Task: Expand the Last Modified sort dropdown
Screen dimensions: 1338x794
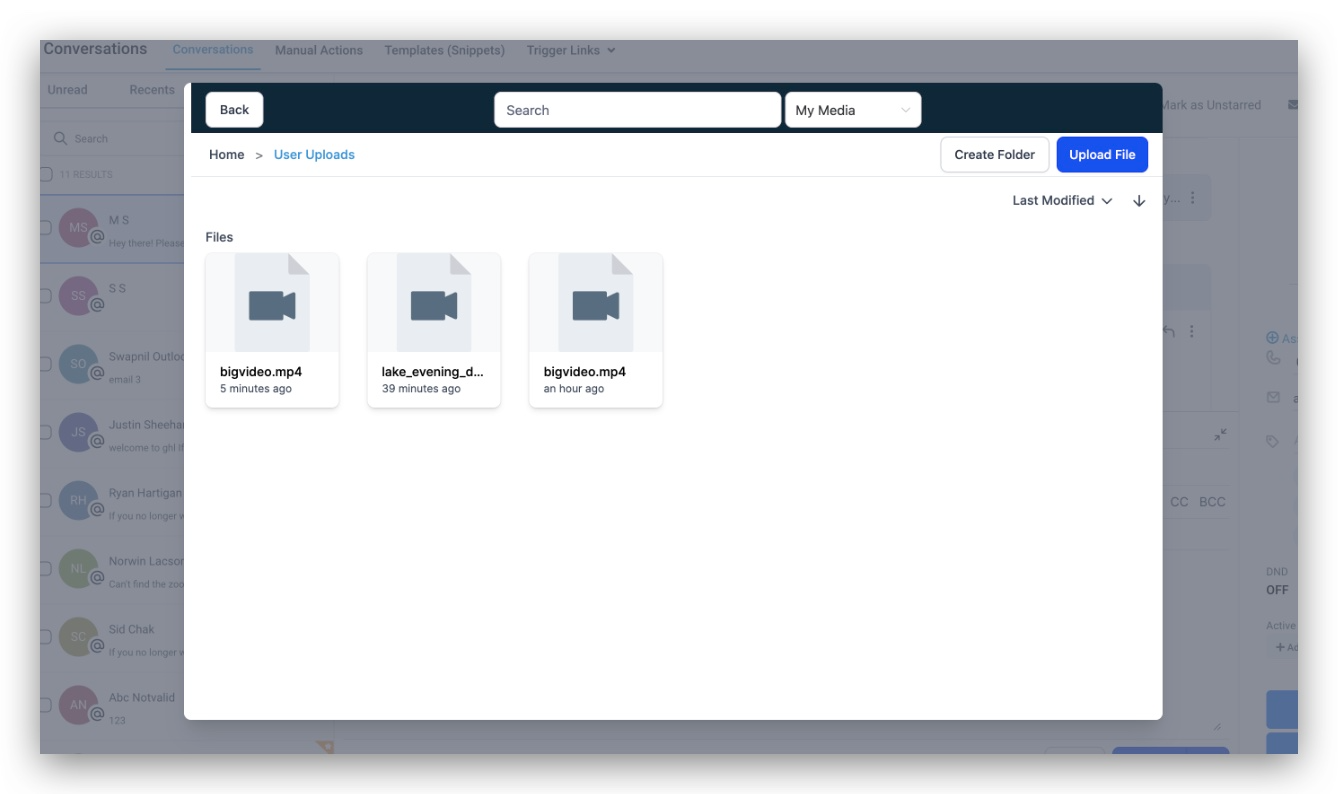Action: point(1062,201)
